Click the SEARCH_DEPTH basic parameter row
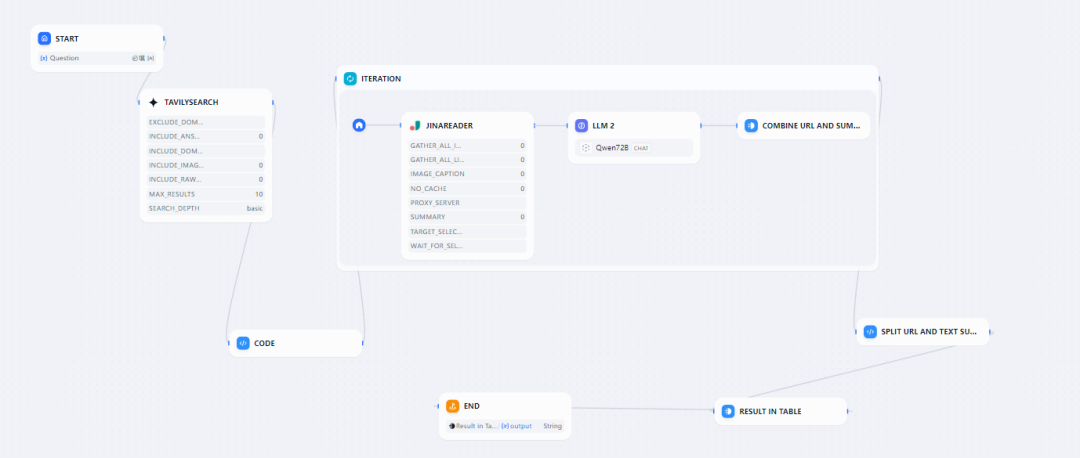The image size is (1080, 458). point(206,208)
